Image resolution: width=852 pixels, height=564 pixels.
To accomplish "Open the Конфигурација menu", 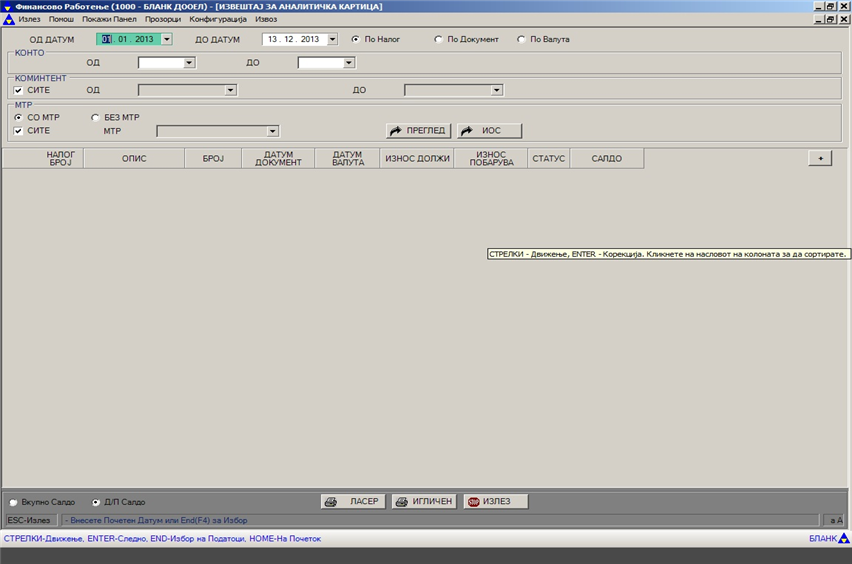I will click(x=219, y=20).
